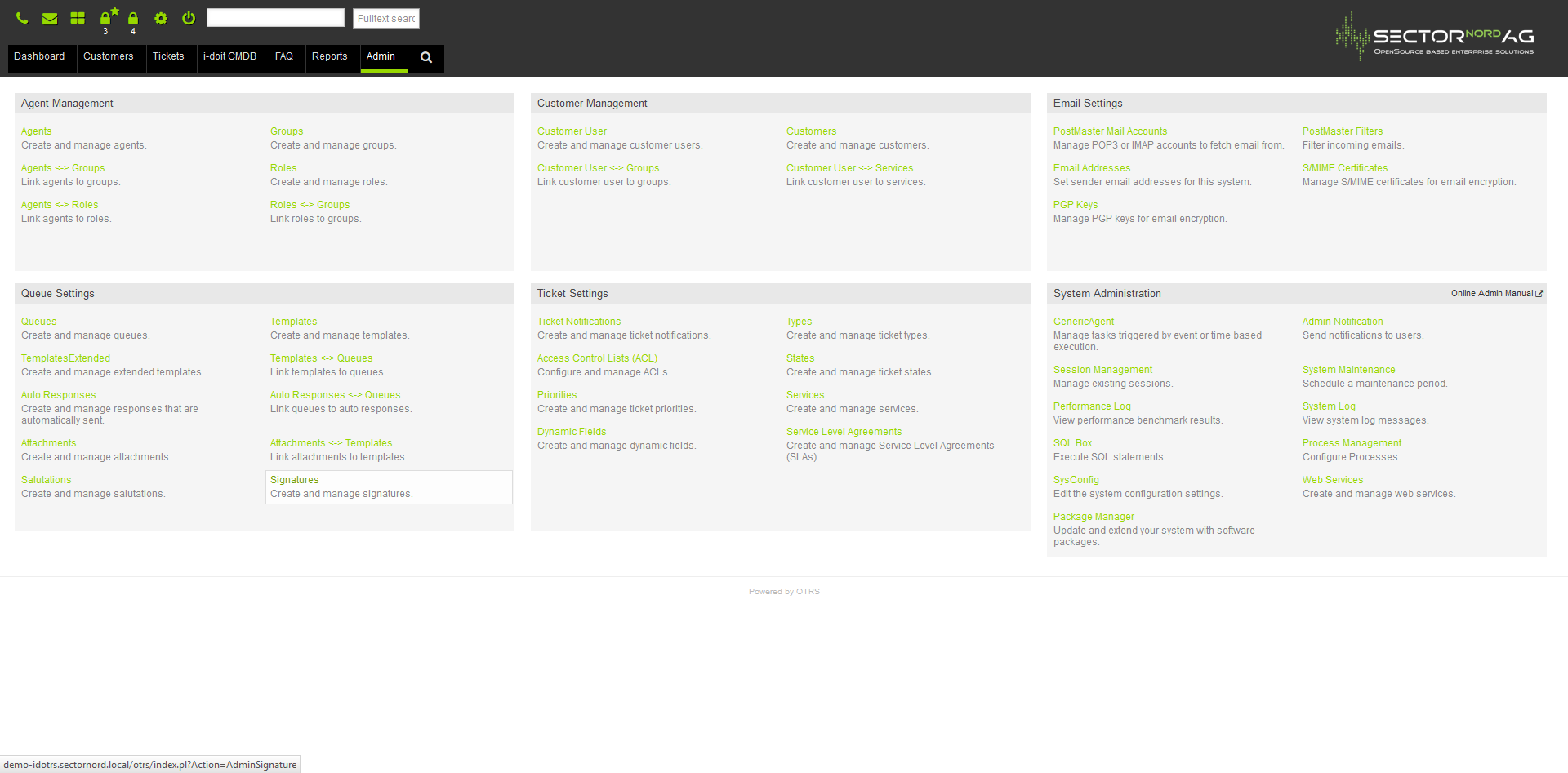The width and height of the screenshot is (1568, 773).
Task: Open Access Control Lists (ACL)
Action: click(x=597, y=358)
